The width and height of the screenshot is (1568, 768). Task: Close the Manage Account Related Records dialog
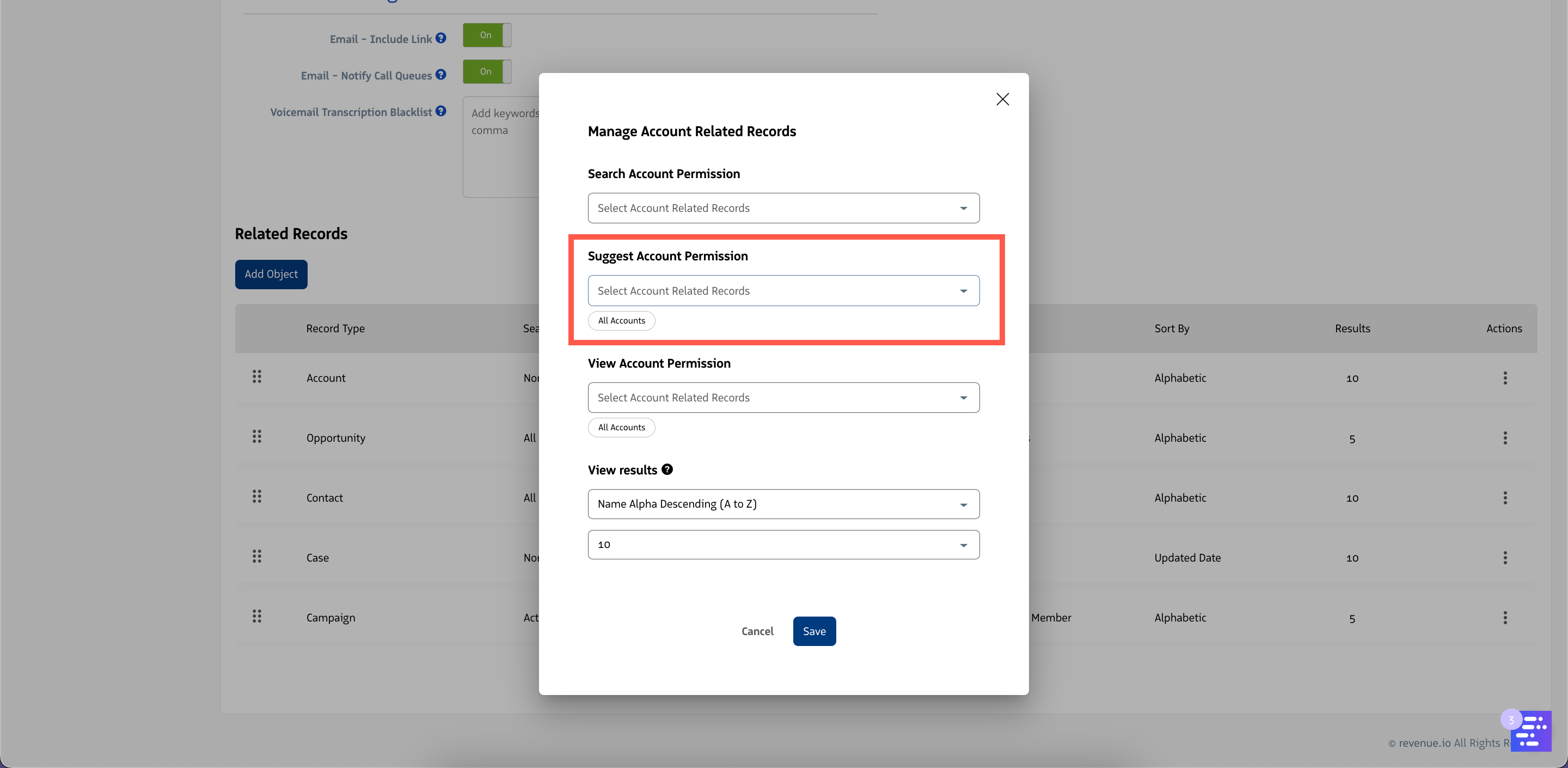[1002, 99]
